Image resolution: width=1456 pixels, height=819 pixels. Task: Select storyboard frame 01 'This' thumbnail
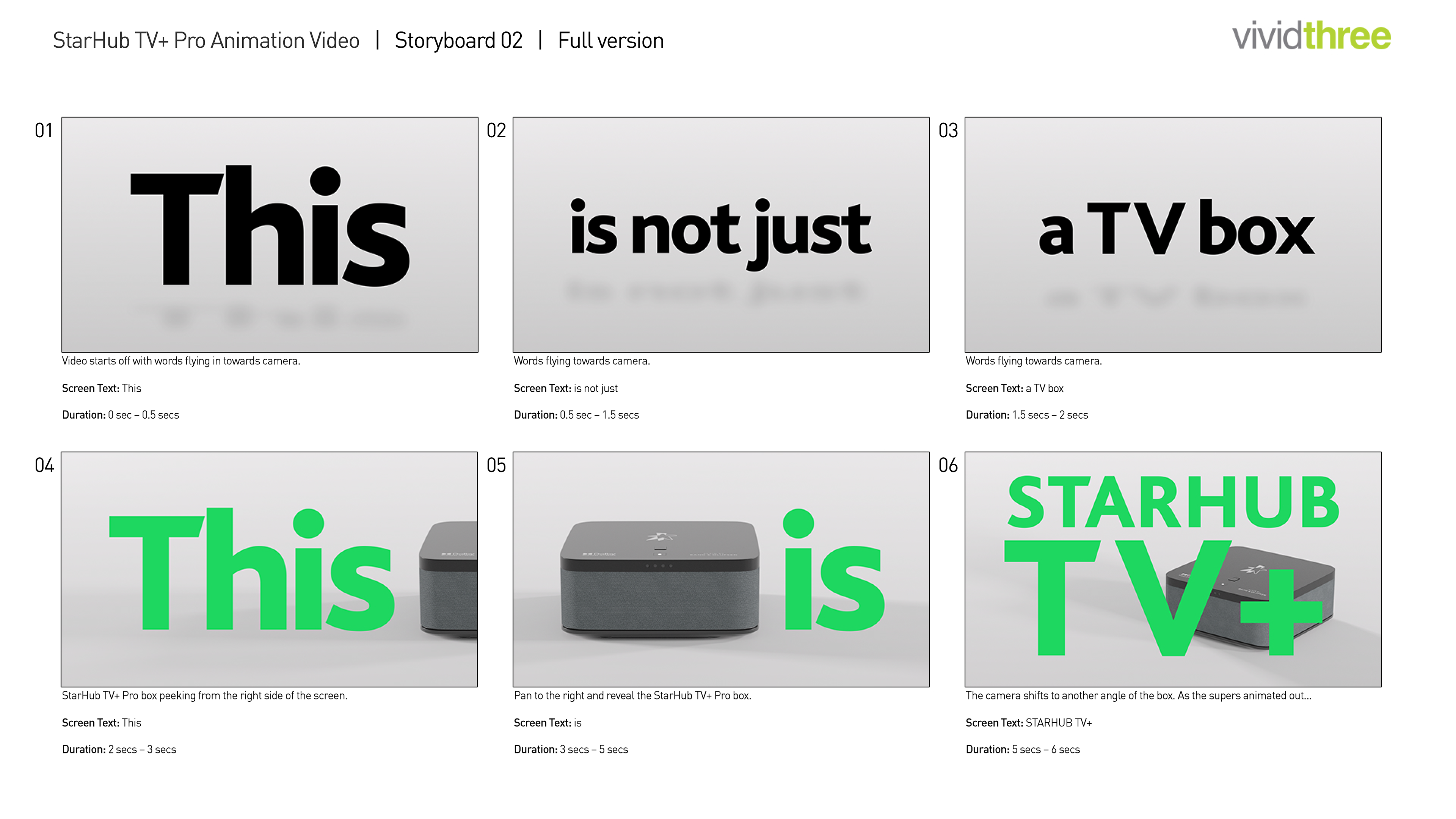click(270, 235)
